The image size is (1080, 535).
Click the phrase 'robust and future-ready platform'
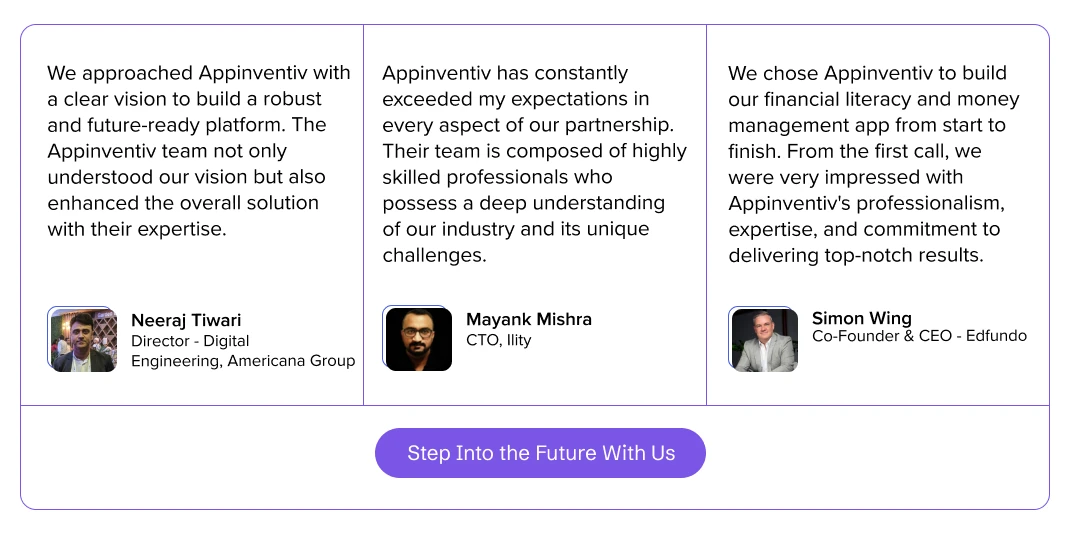[x=187, y=112]
